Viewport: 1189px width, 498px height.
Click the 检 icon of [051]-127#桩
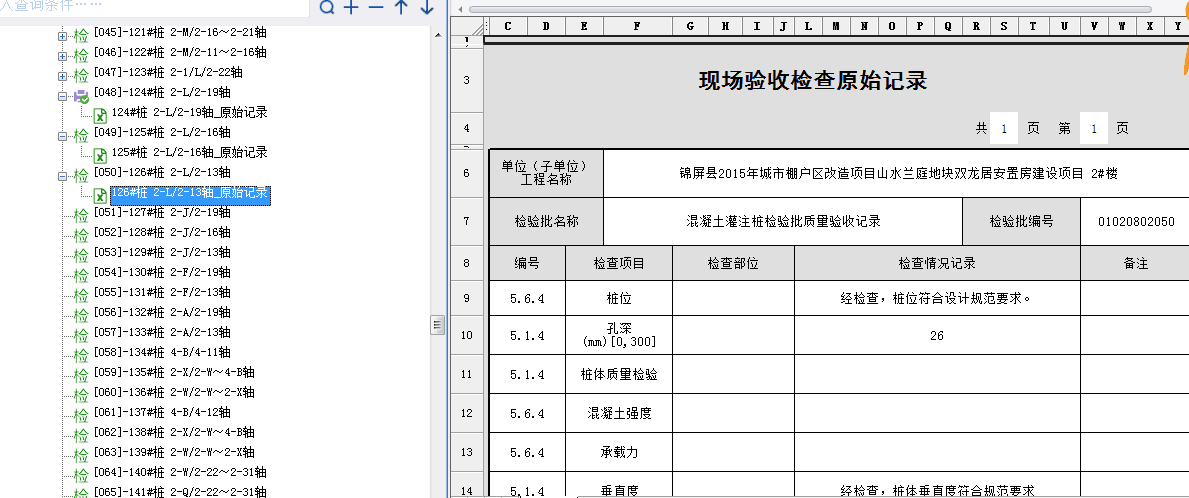81,215
